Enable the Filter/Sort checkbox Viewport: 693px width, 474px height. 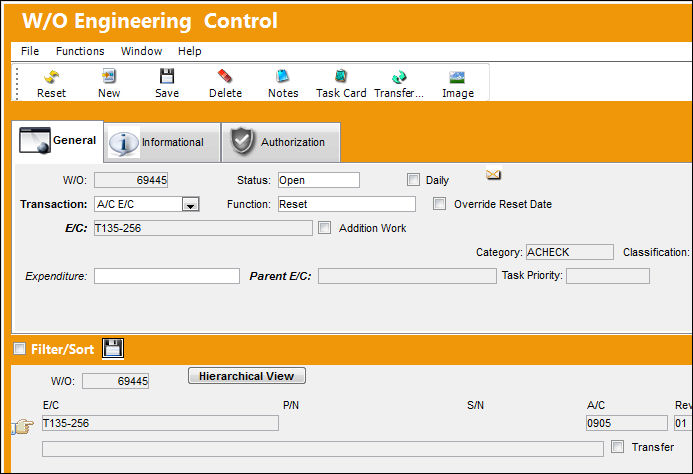click(x=19, y=348)
